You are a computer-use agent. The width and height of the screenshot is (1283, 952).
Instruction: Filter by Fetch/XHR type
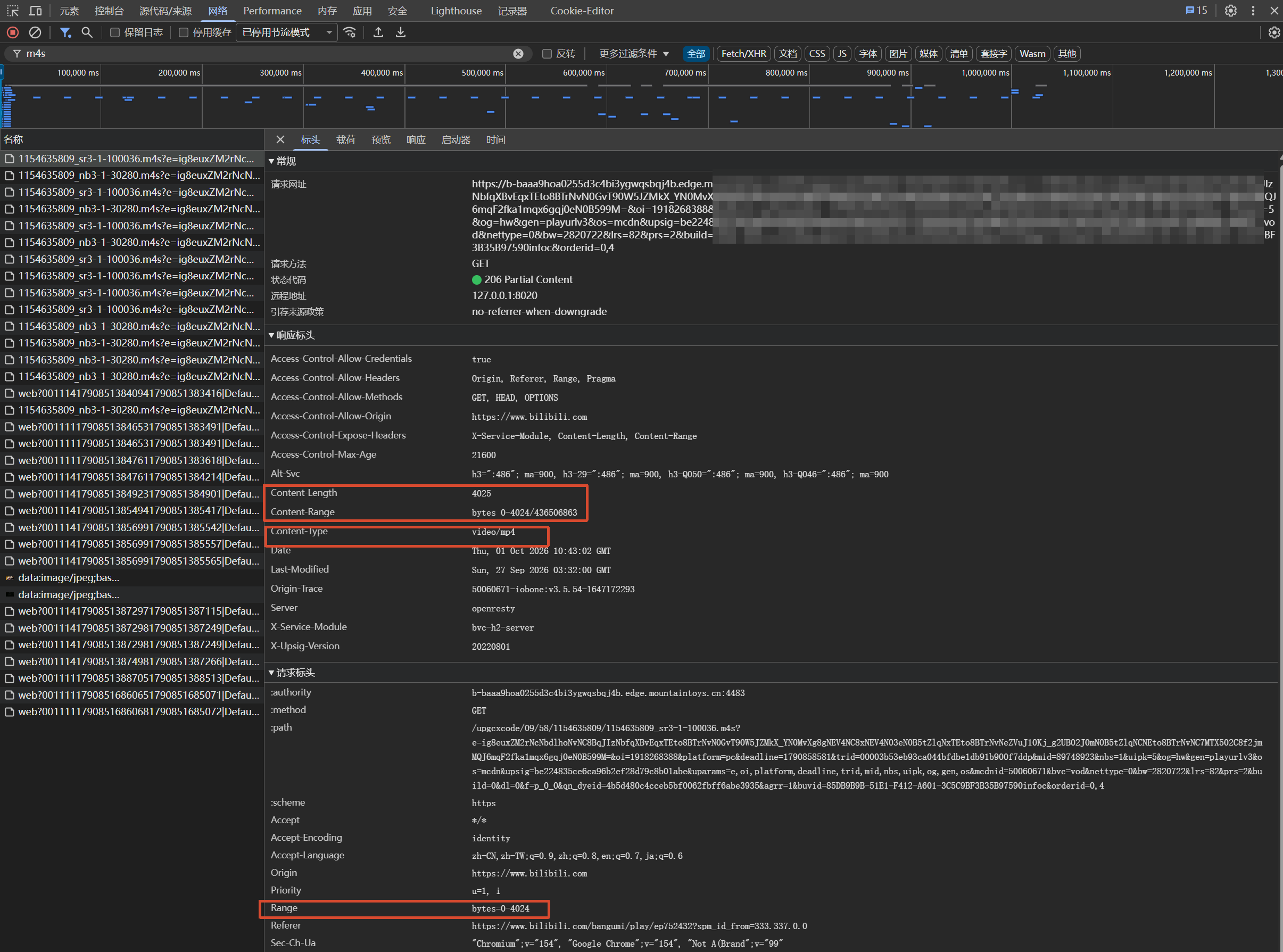tap(744, 54)
